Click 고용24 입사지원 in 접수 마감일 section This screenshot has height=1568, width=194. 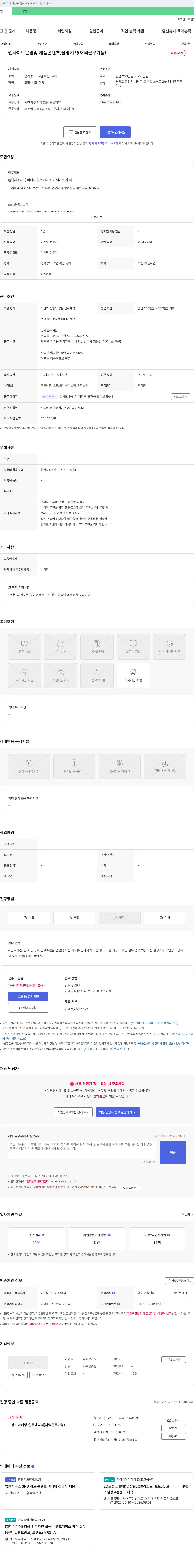pos(28,996)
